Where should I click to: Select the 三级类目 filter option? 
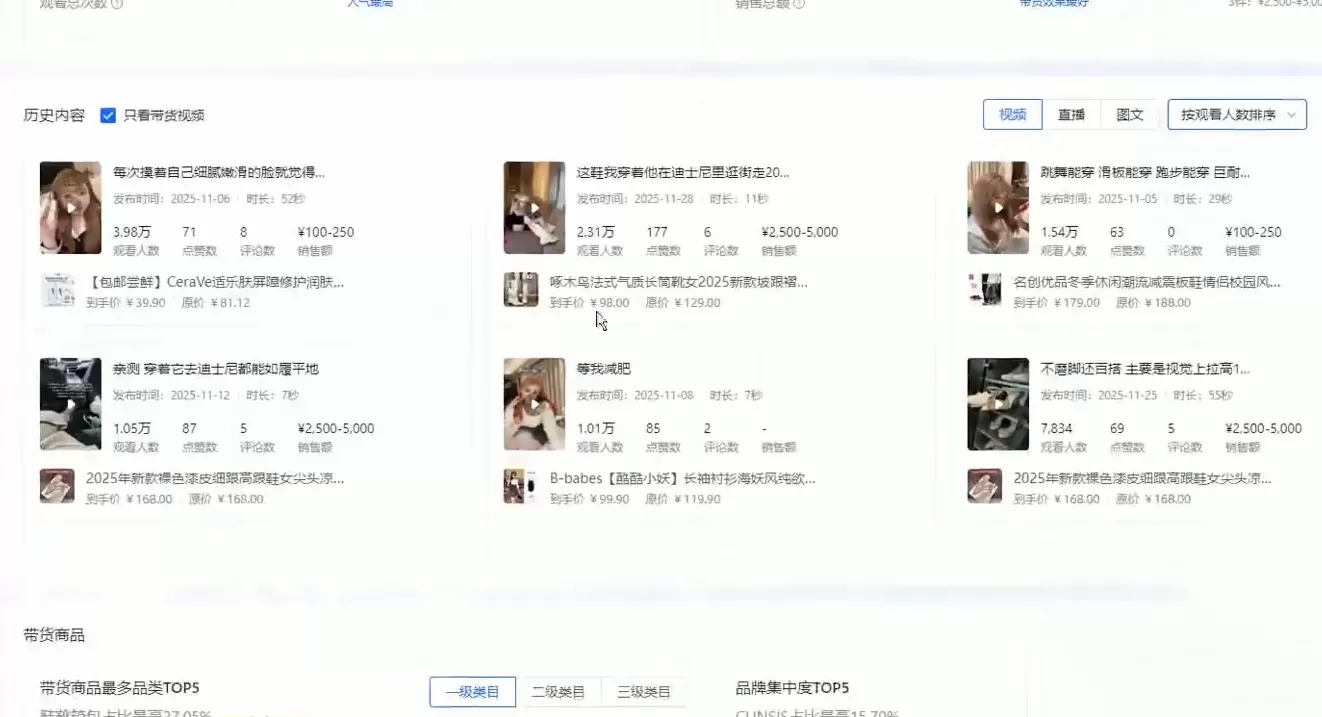[645, 691]
